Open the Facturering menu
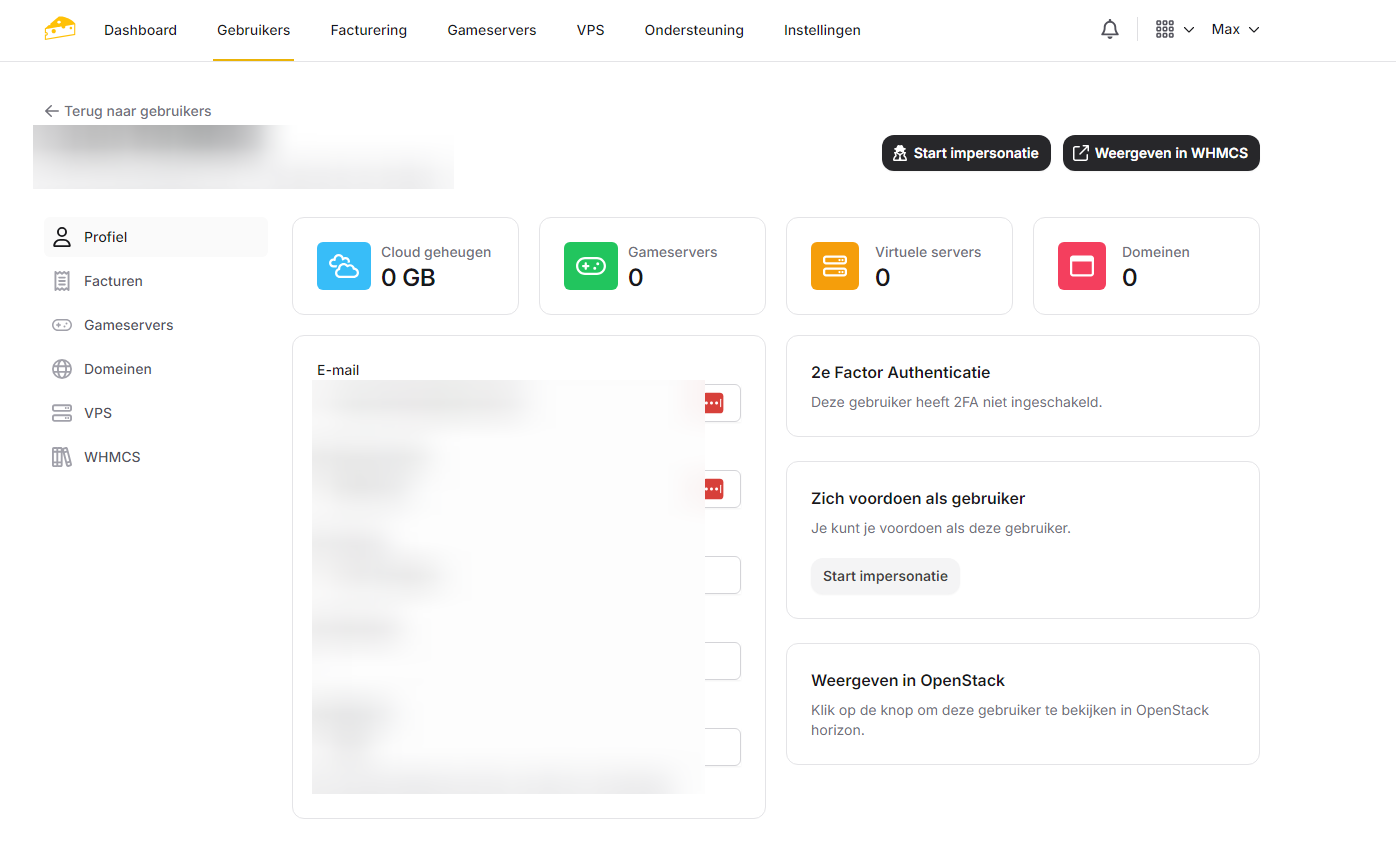 coord(368,30)
